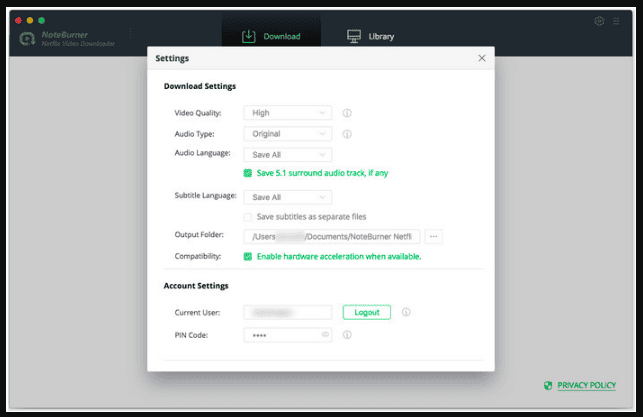643x417 pixels.
Task: Show info next to Logout button
Action: tap(406, 312)
